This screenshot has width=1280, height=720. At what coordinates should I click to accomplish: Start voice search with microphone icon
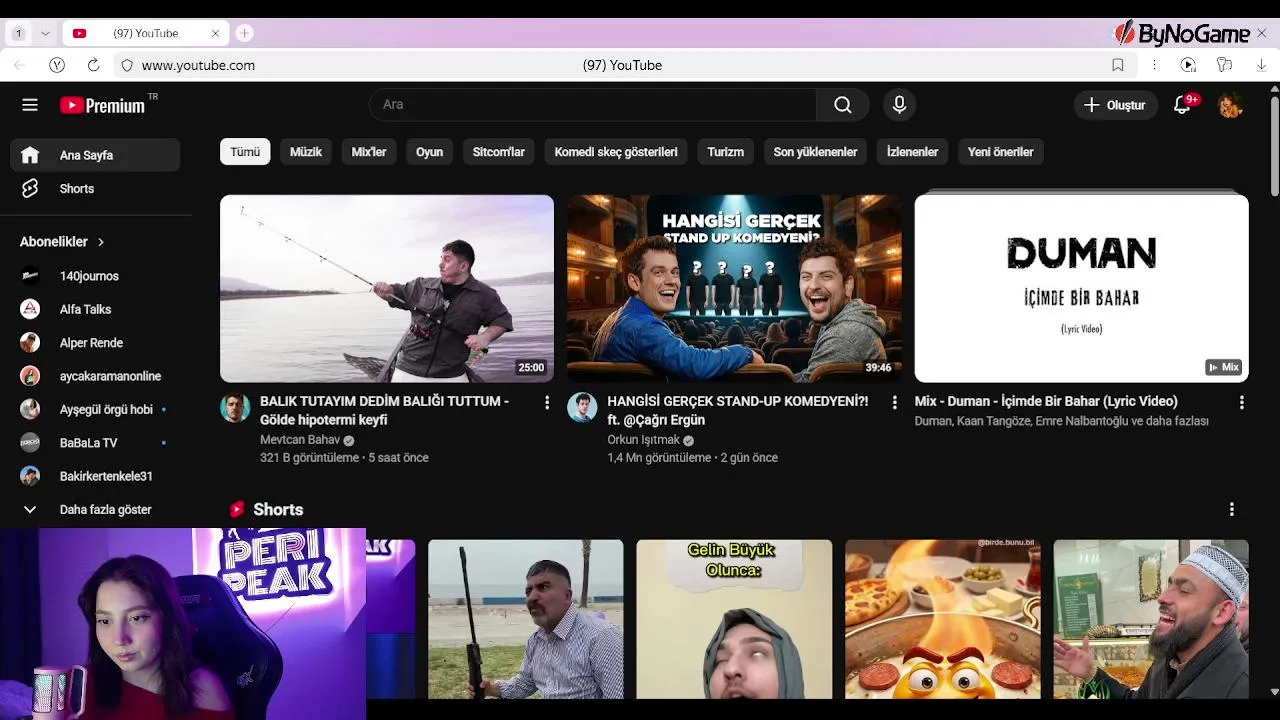(899, 105)
